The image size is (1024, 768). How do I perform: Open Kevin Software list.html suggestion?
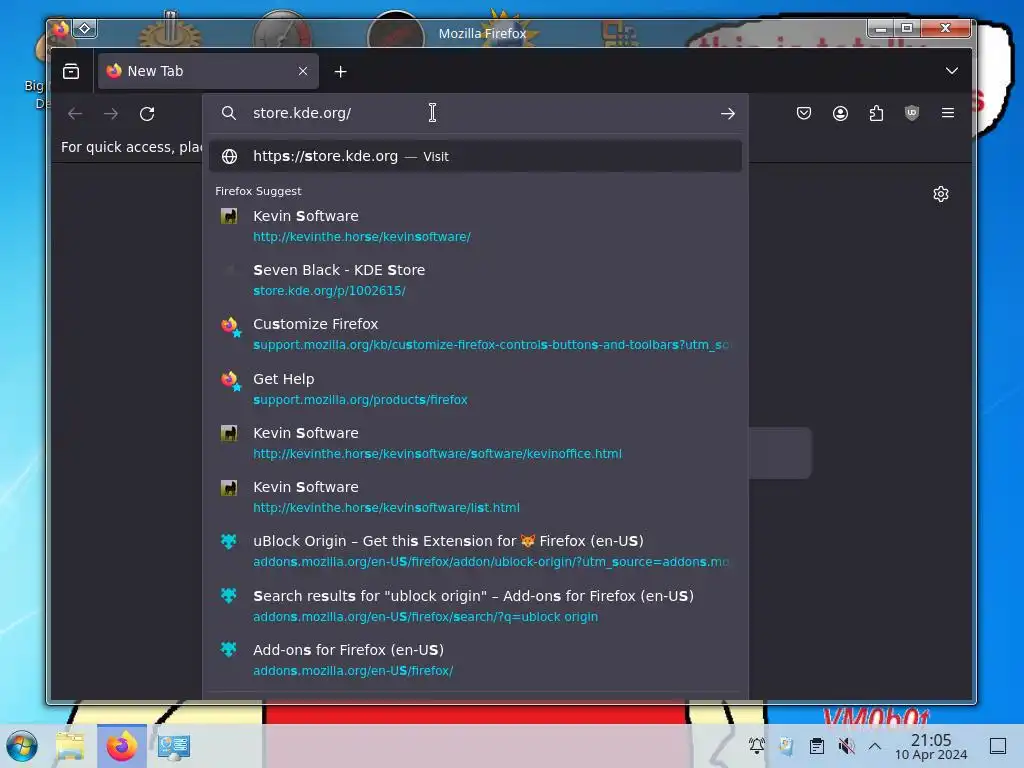pyautogui.click(x=475, y=497)
